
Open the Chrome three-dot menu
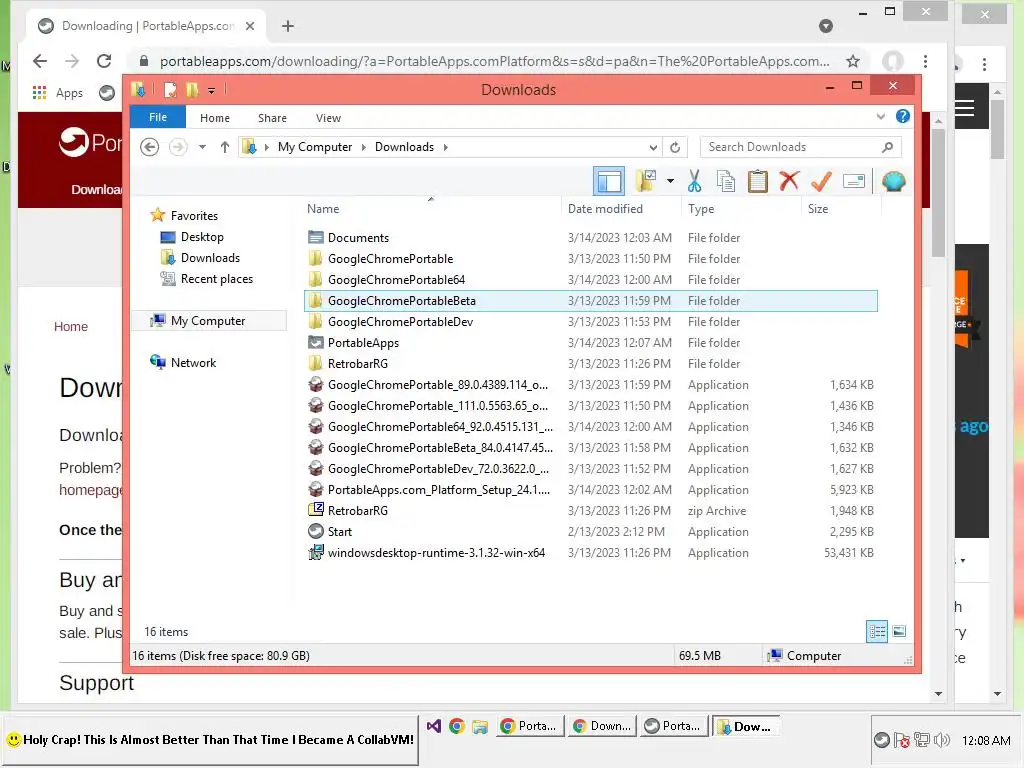[925, 61]
